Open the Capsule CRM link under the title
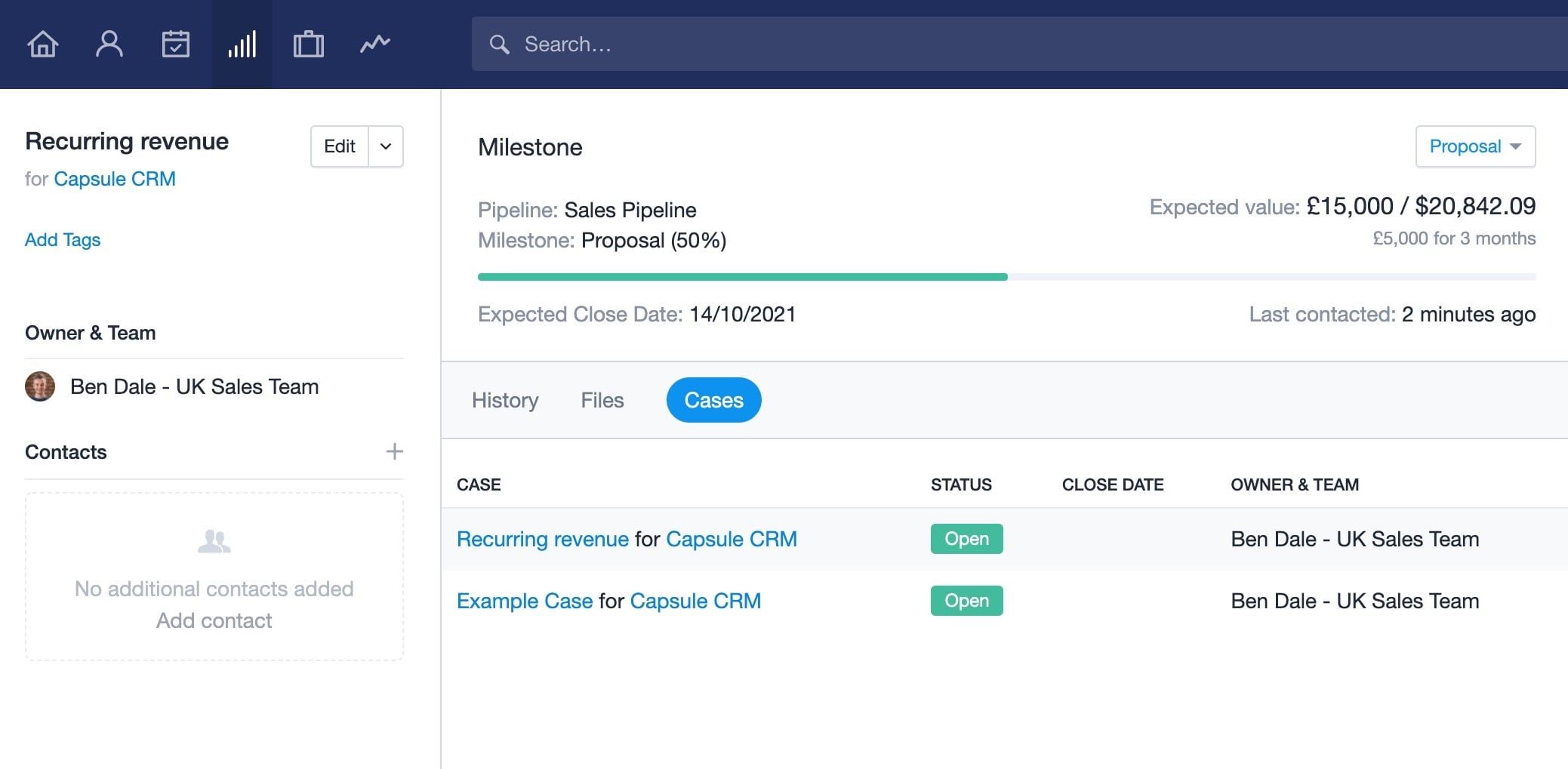This screenshot has width=1568, height=769. [x=115, y=179]
